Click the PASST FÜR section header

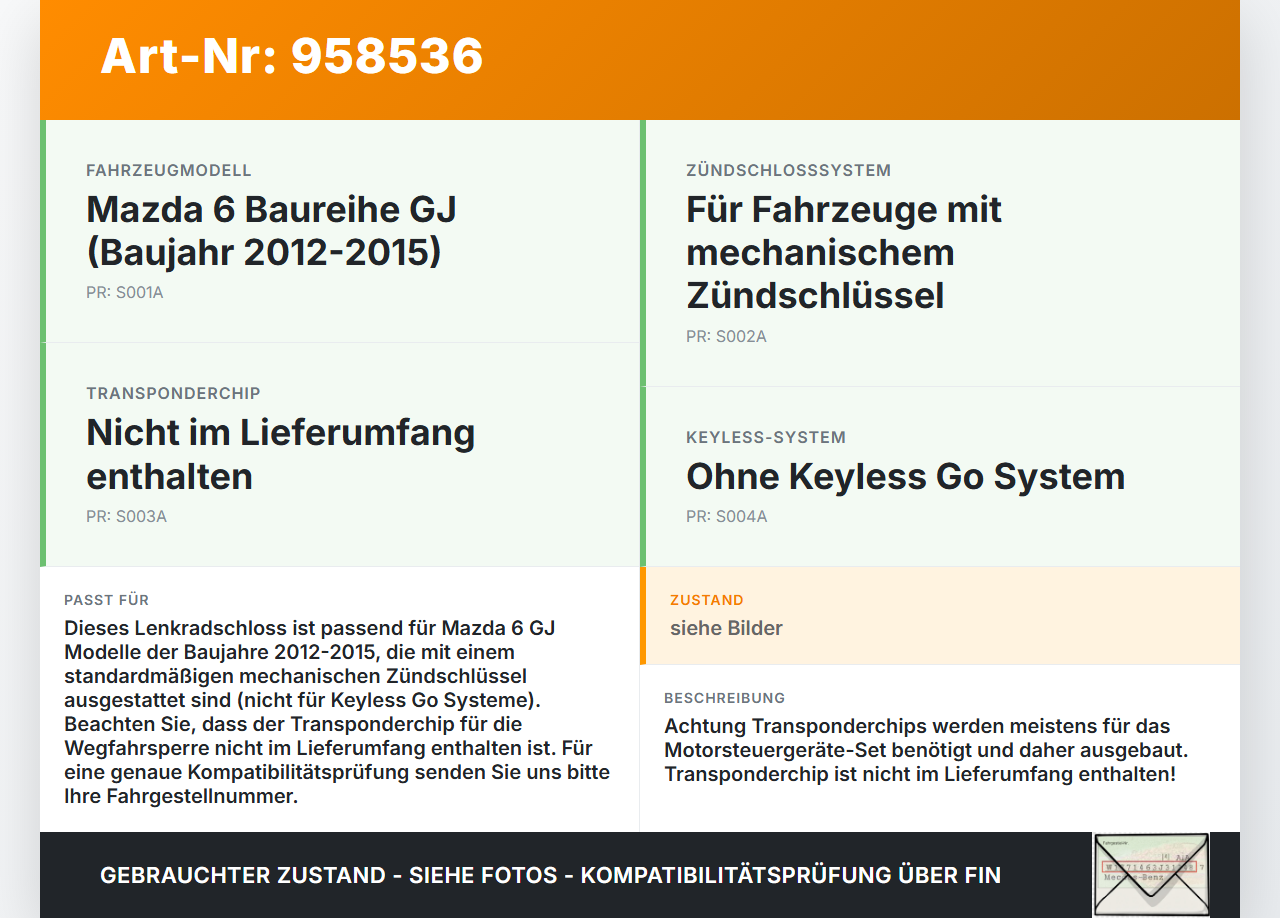[x=107, y=600]
